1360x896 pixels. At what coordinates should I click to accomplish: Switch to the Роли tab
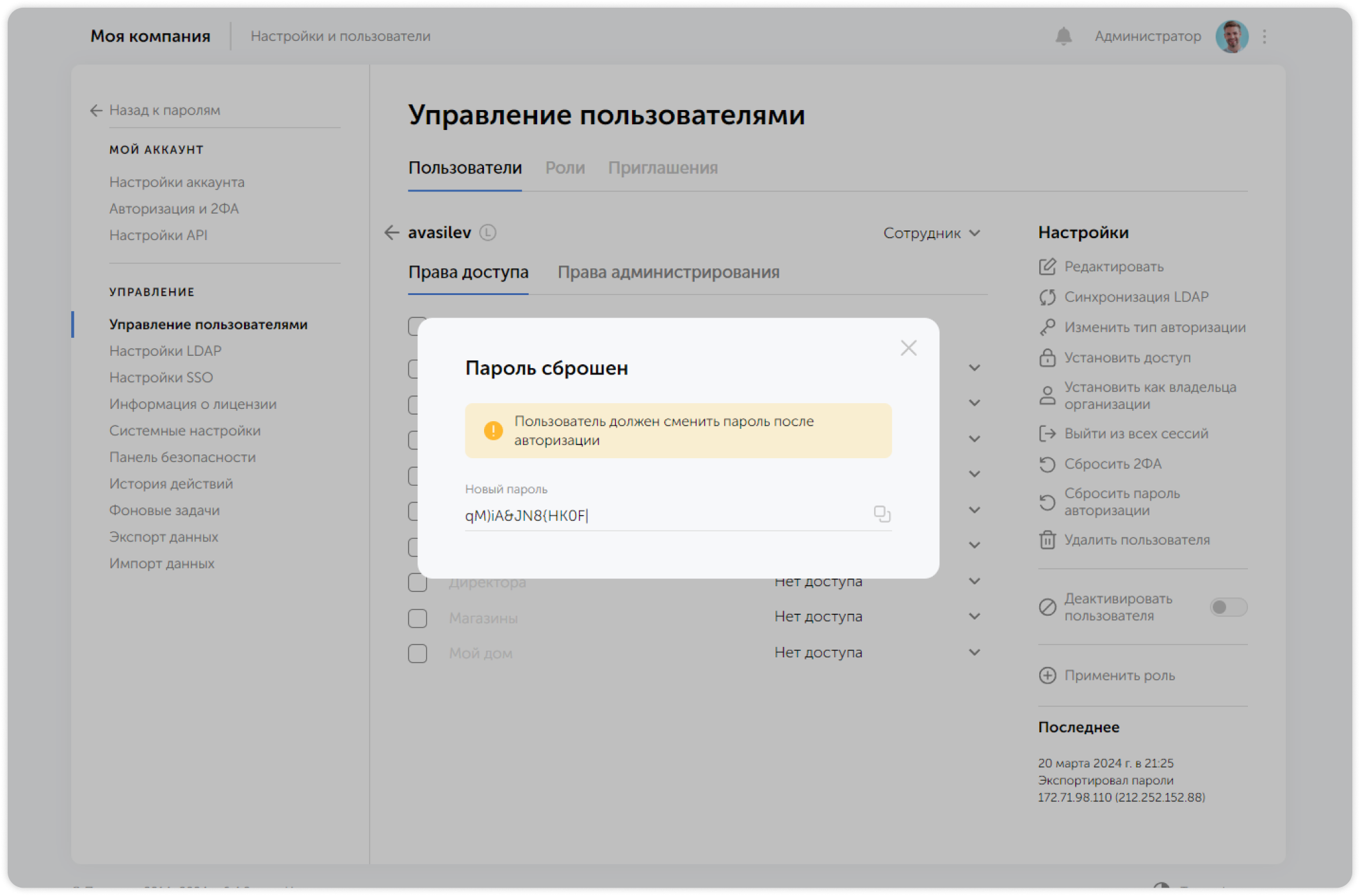(565, 168)
